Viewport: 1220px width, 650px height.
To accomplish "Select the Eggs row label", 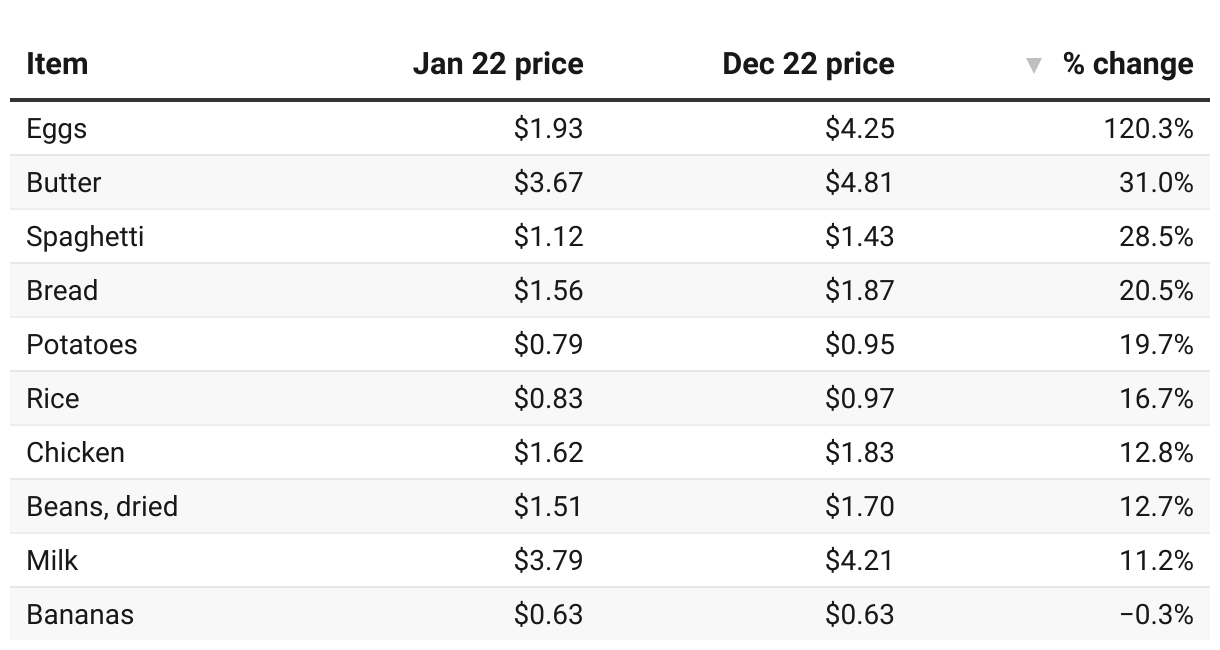I will coord(57,129).
